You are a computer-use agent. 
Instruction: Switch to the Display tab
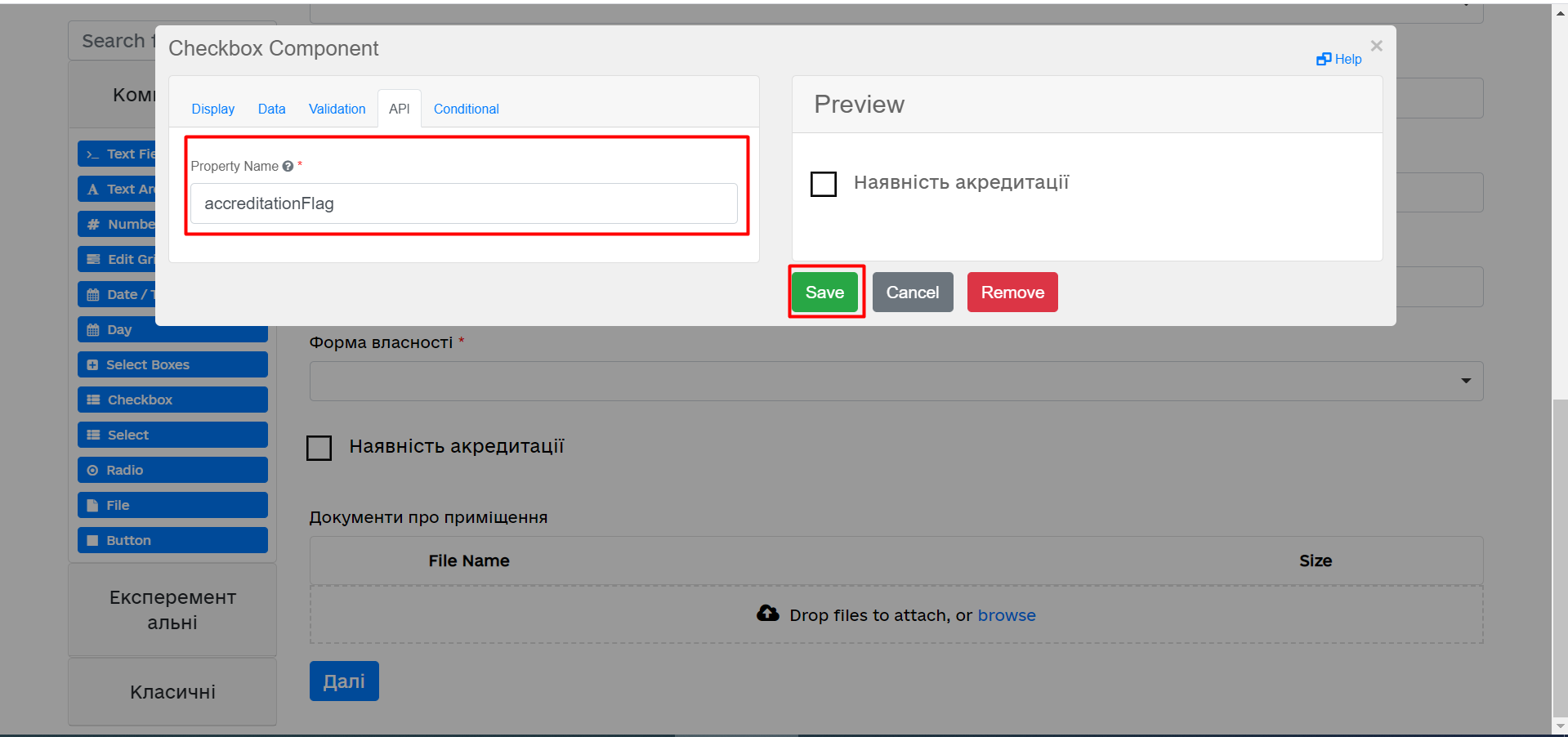[212, 109]
